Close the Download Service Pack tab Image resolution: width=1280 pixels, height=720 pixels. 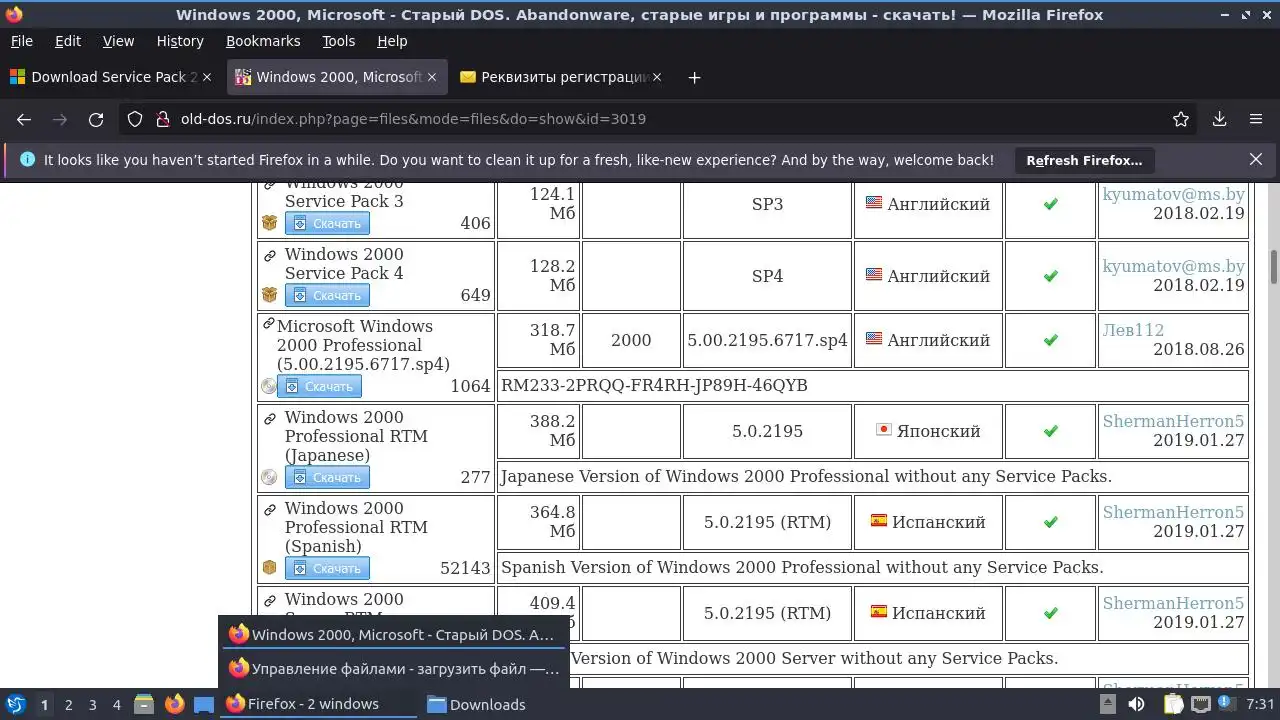click(x=207, y=77)
